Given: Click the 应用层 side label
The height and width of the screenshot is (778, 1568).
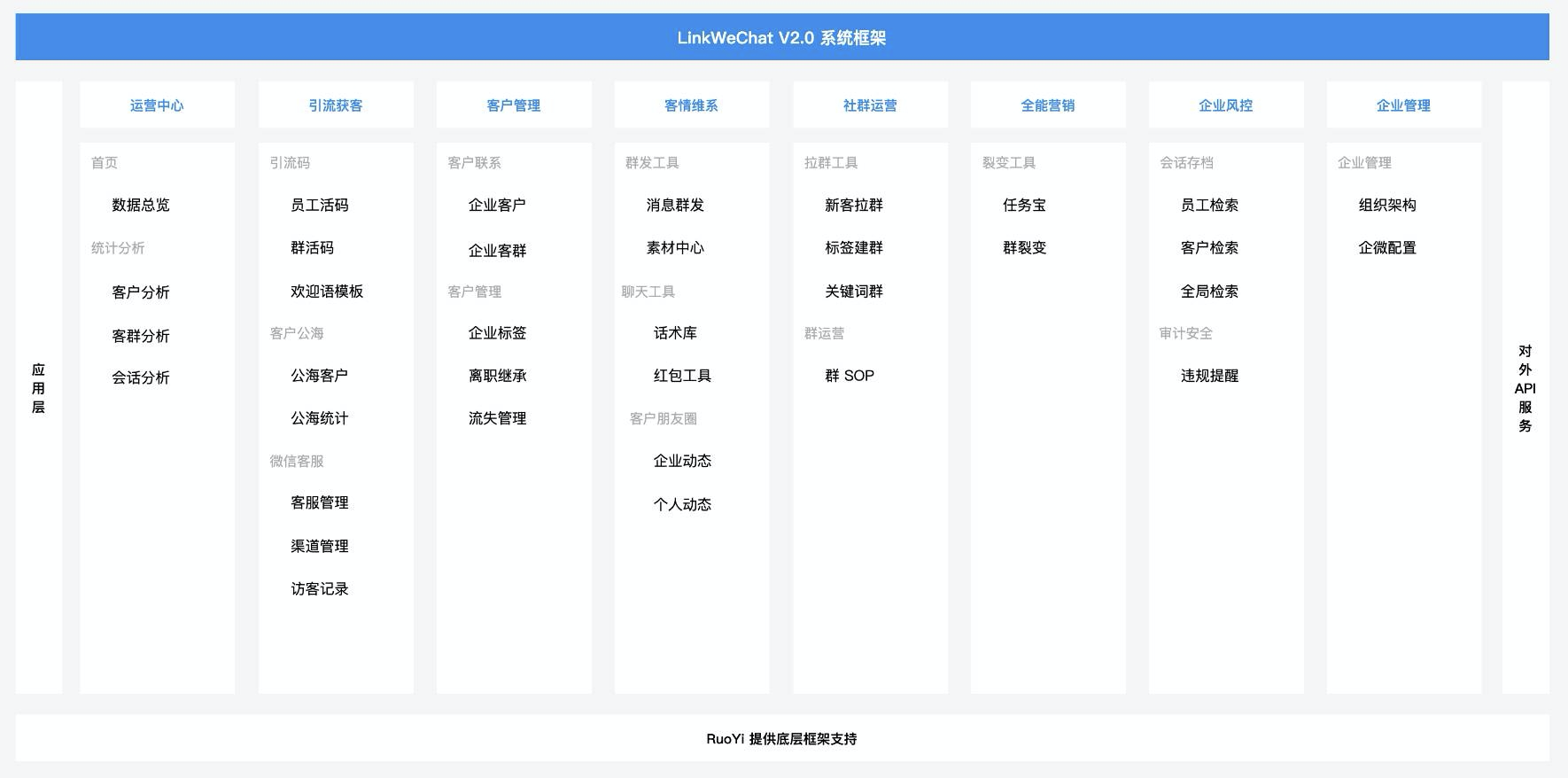Looking at the screenshot, I should [38, 388].
